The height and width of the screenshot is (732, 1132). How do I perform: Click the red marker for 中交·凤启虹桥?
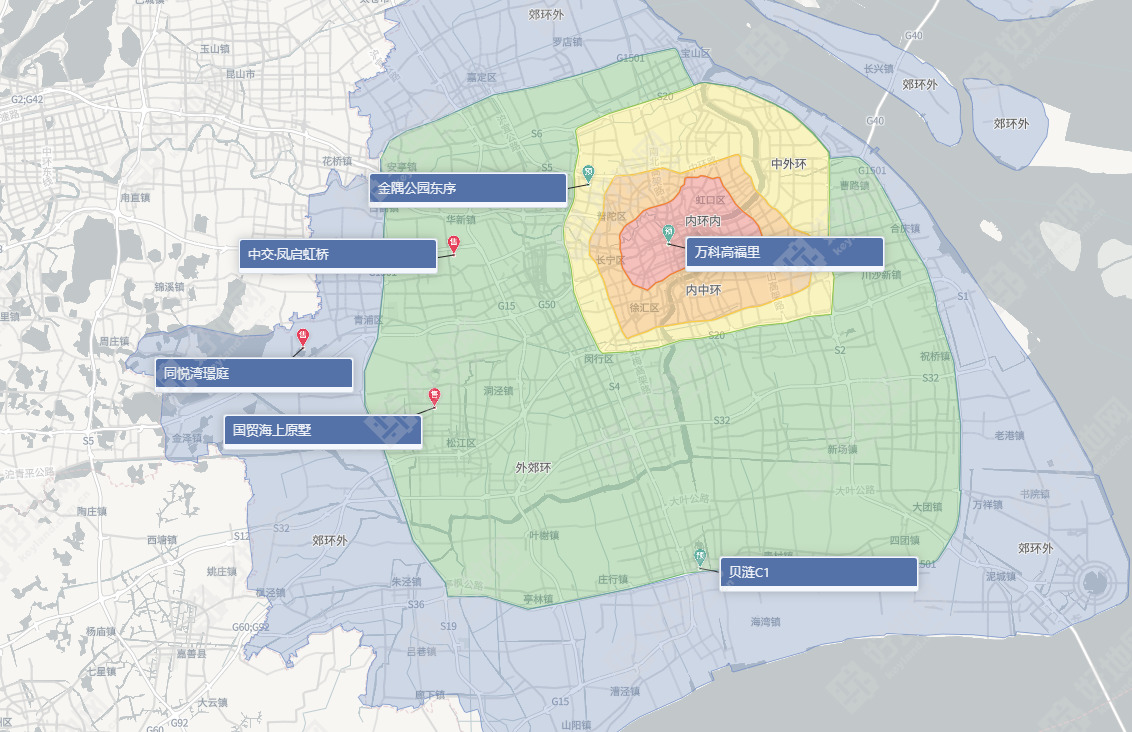tap(453, 243)
